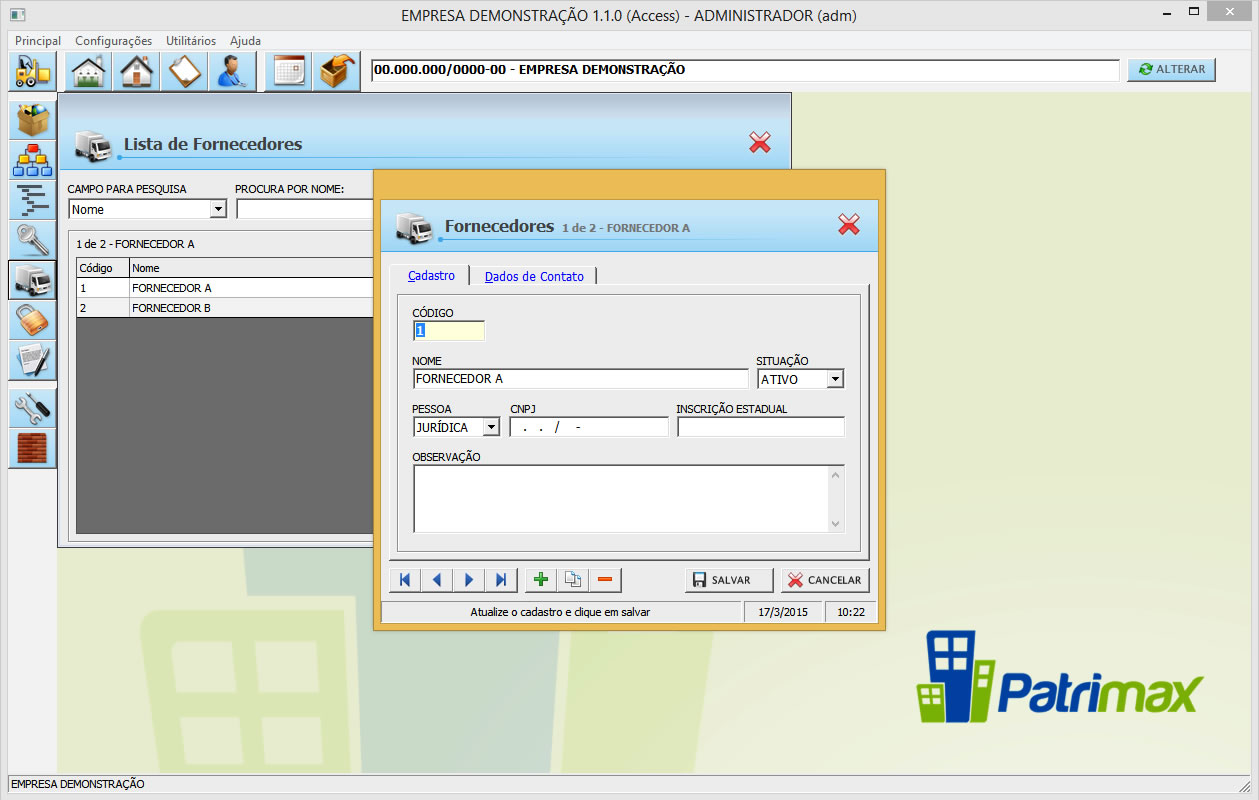1259x800 pixels.
Task: Open the Configurações menu
Action: (114, 41)
